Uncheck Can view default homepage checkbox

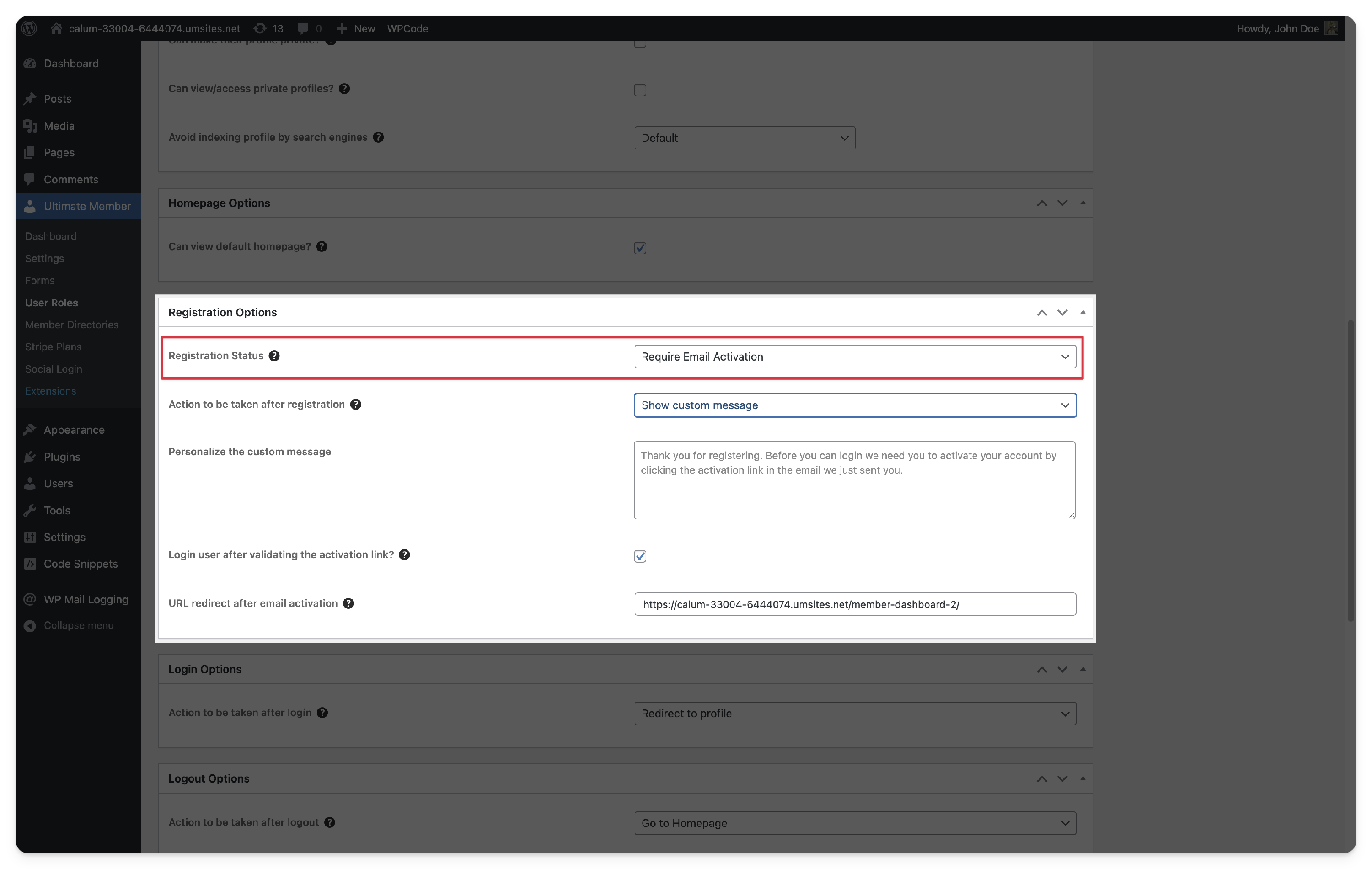(x=640, y=248)
